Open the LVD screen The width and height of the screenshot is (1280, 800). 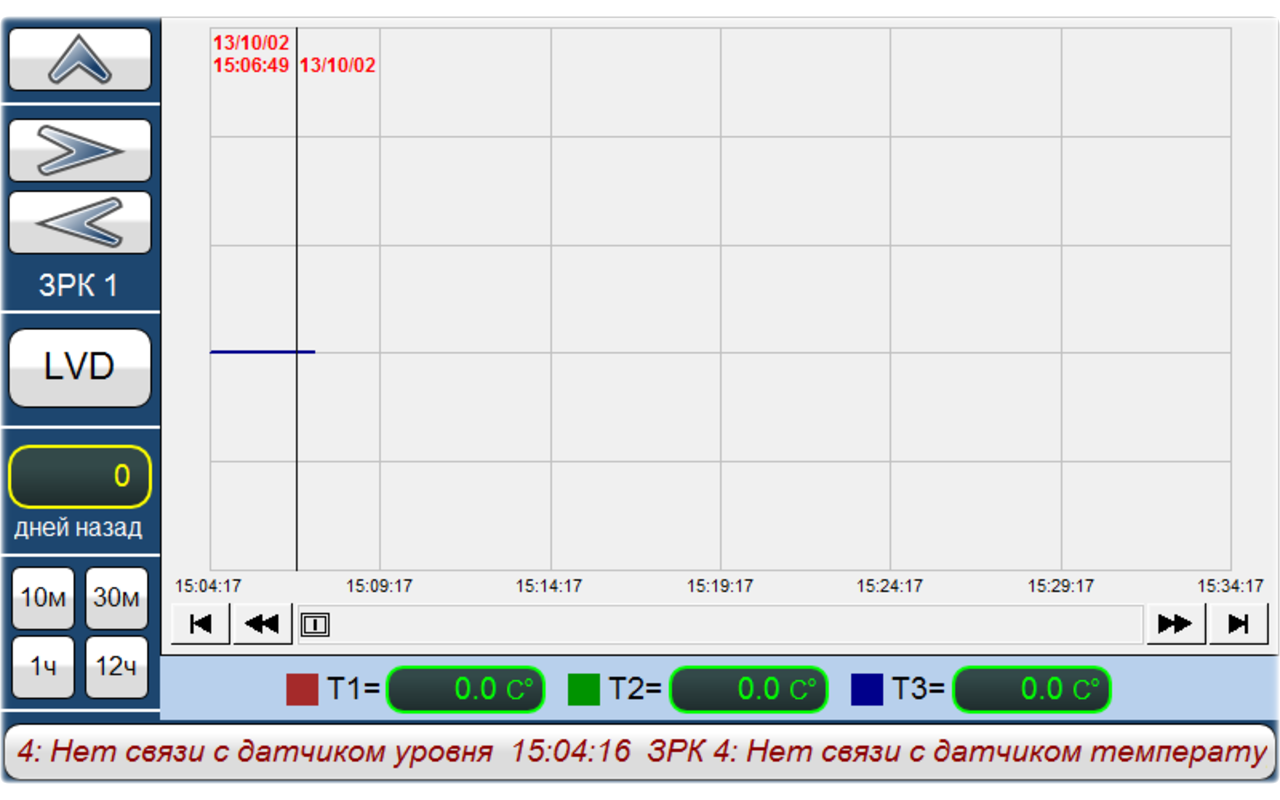[x=80, y=367]
